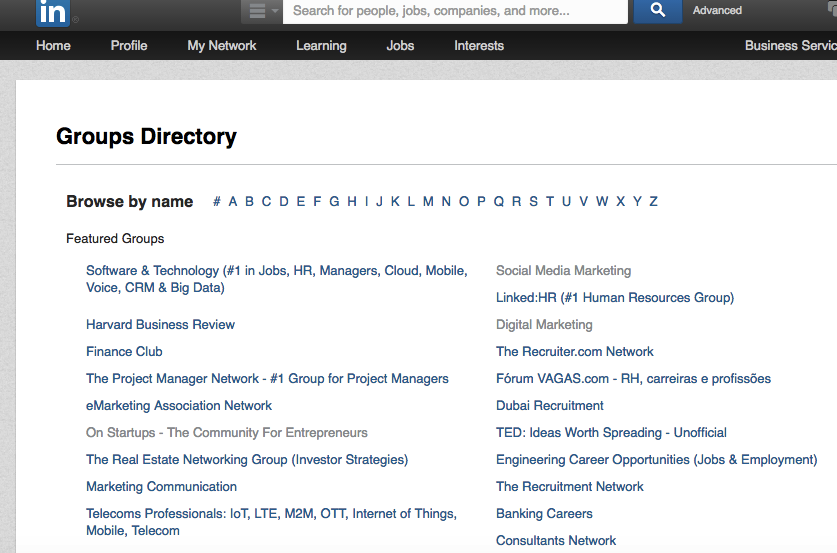Viewport: 837px width, 553px height.
Task: Open the My Network menu
Action: coord(221,46)
